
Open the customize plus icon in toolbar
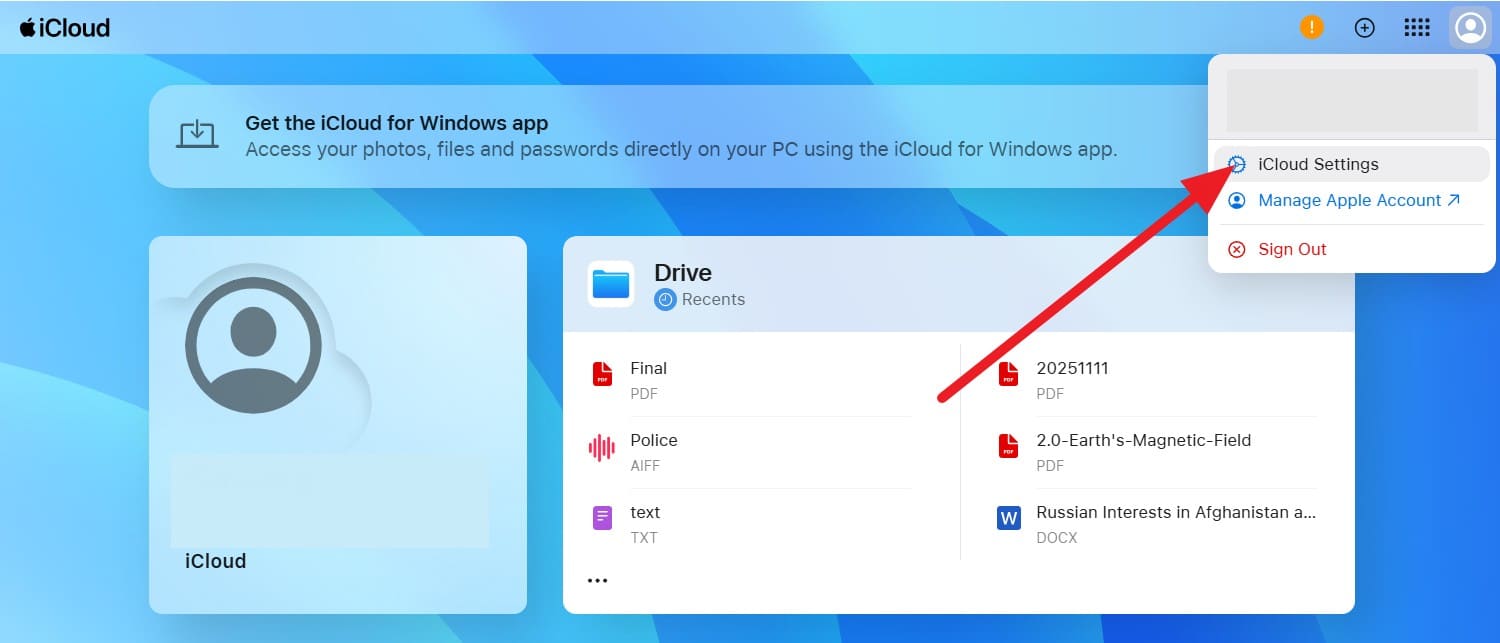tap(1364, 27)
